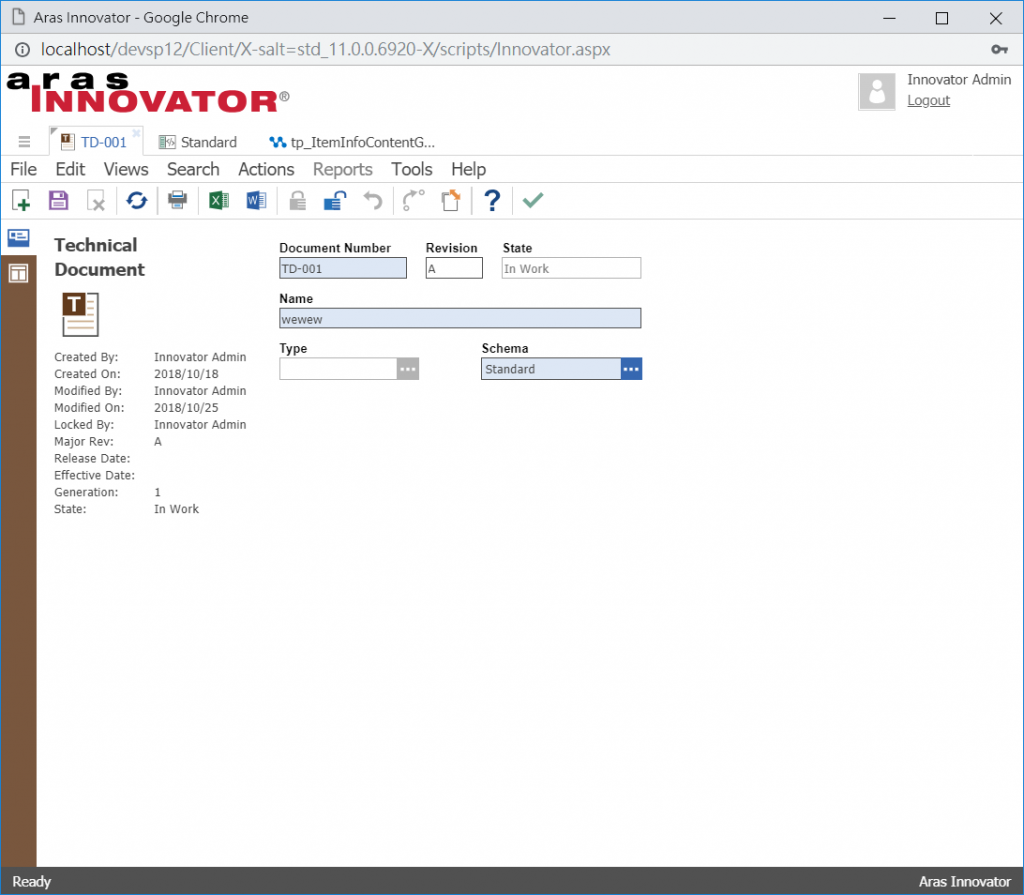Open the Views menu

coord(126,169)
